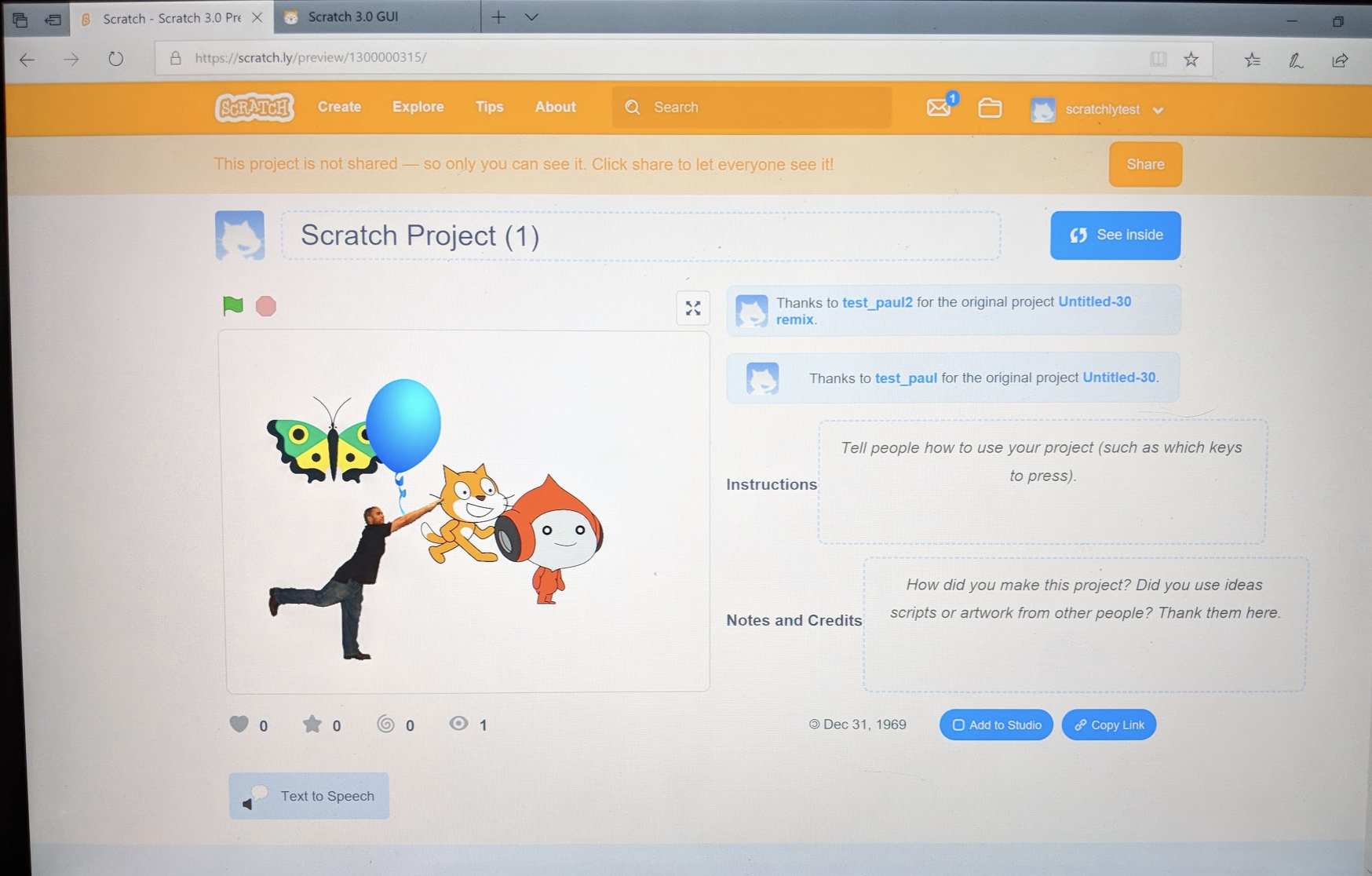Click the remix swirl count icon

(x=385, y=724)
